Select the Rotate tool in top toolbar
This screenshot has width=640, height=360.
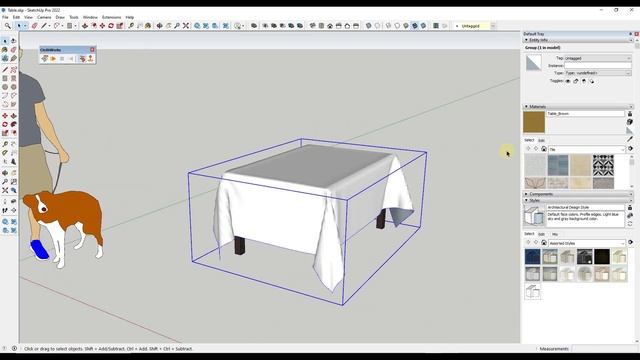coord(111,26)
